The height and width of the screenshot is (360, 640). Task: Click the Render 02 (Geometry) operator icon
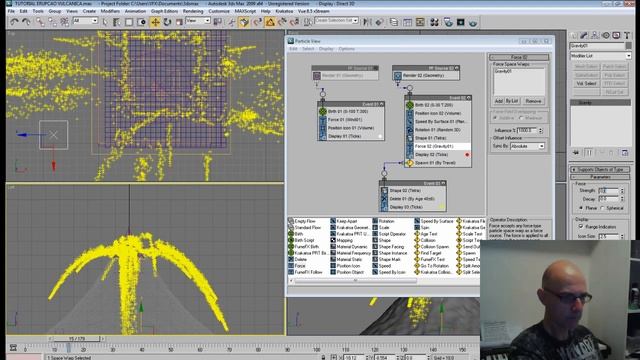(398, 76)
